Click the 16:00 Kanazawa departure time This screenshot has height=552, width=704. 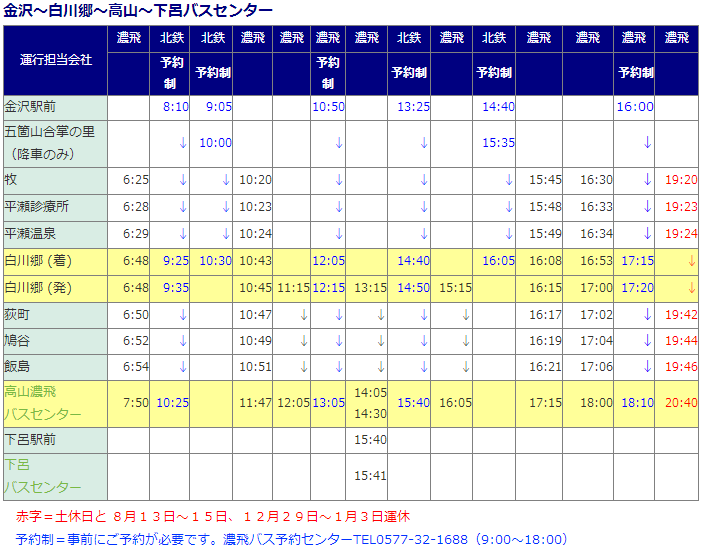point(635,107)
